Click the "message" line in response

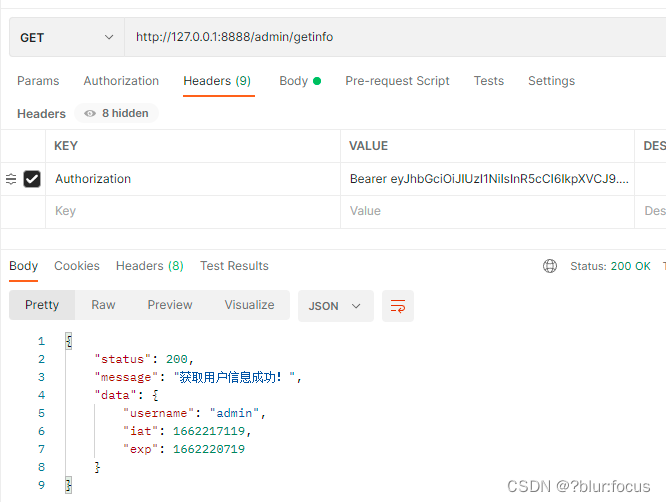(x=198, y=377)
